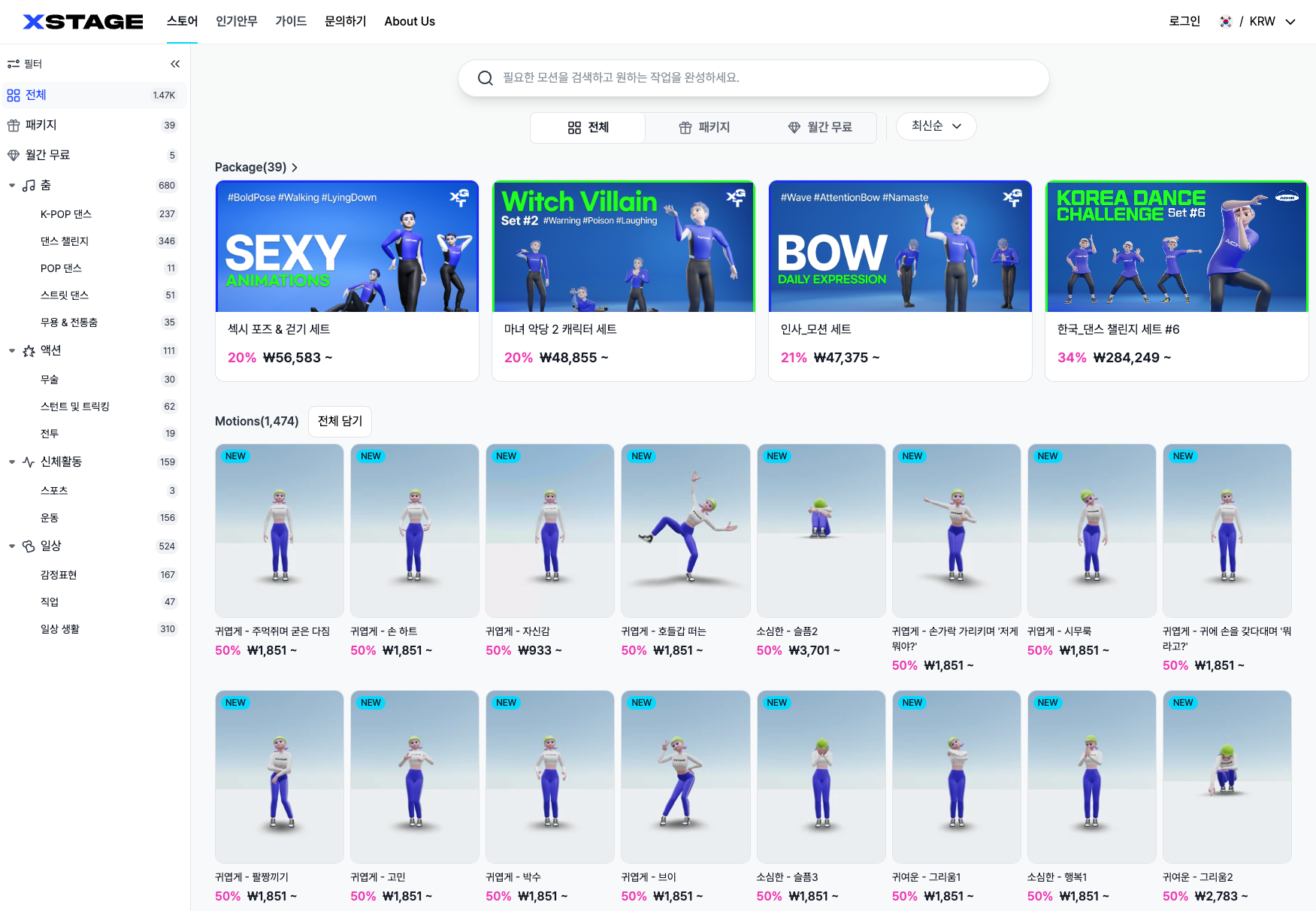Click 인사_모션 세트 package title
The height and width of the screenshot is (911, 1316).
coord(816,329)
